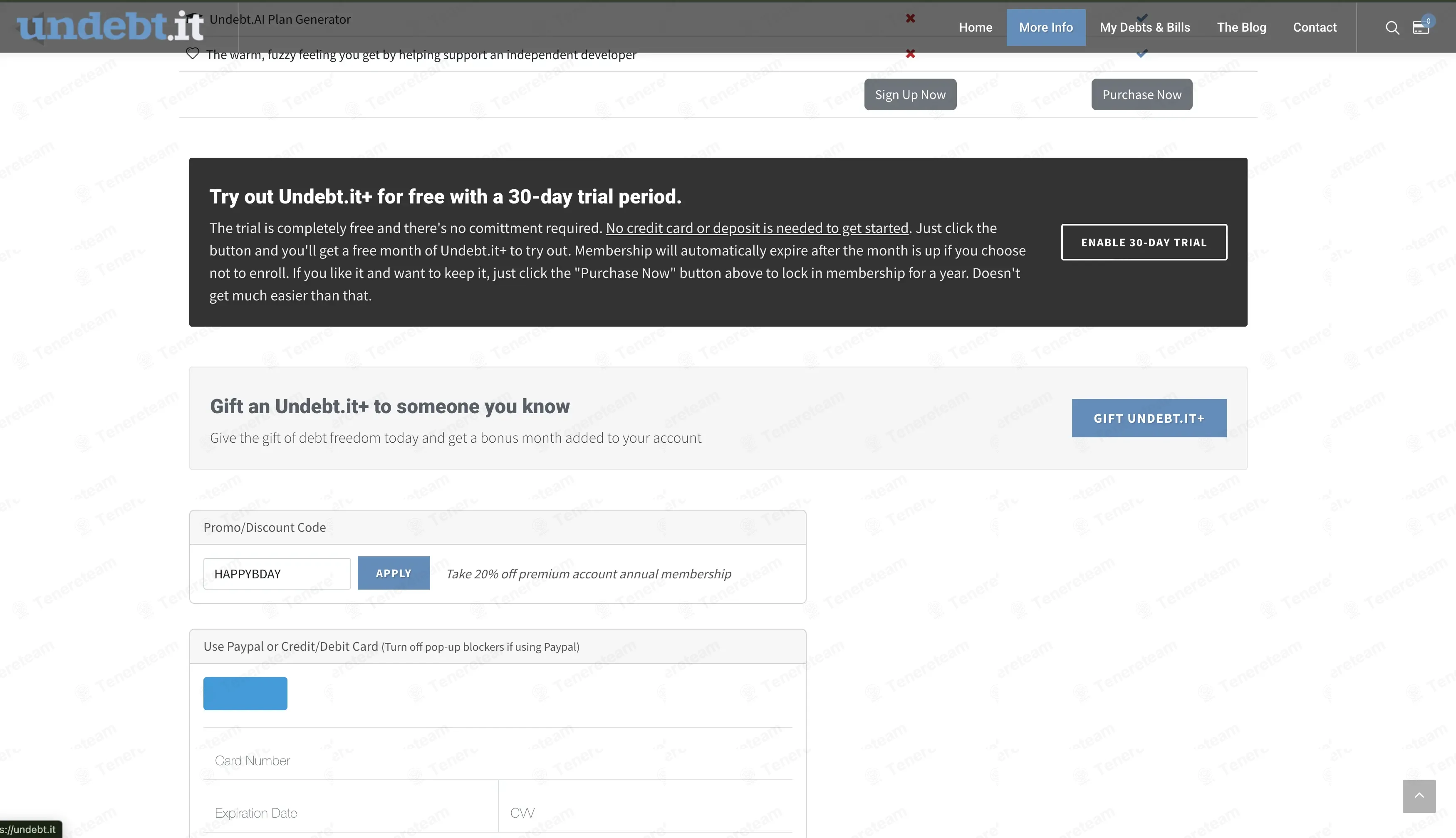The width and height of the screenshot is (1456, 838).
Task: Click the blue PayPal payment button
Action: click(x=245, y=693)
